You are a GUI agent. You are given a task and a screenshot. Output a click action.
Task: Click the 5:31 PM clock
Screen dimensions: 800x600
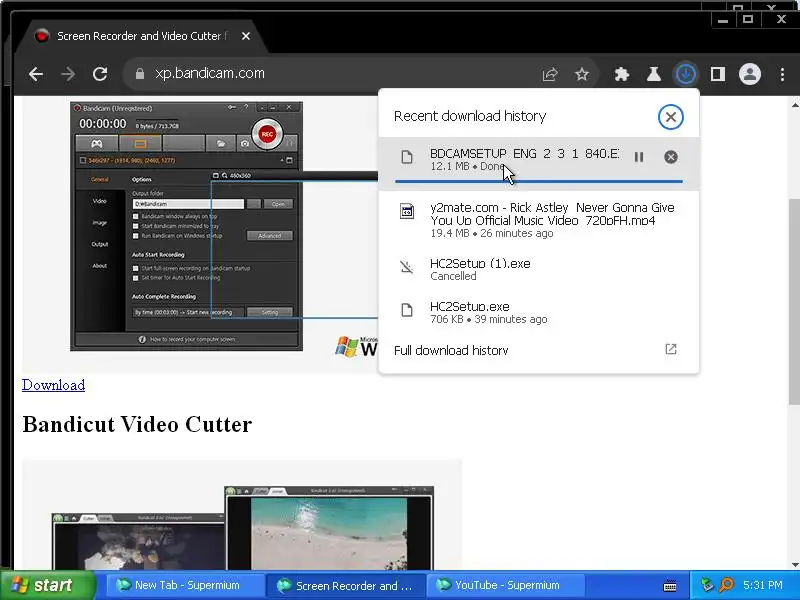click(x=763, y=585)
